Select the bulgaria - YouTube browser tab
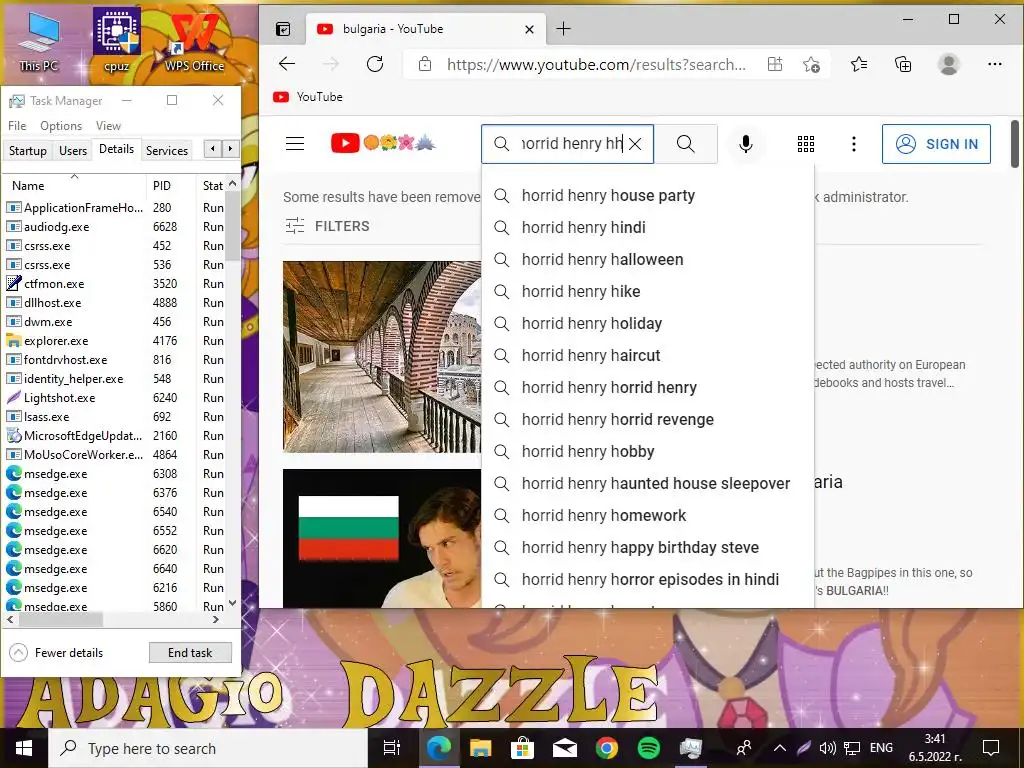 point(424,29)
